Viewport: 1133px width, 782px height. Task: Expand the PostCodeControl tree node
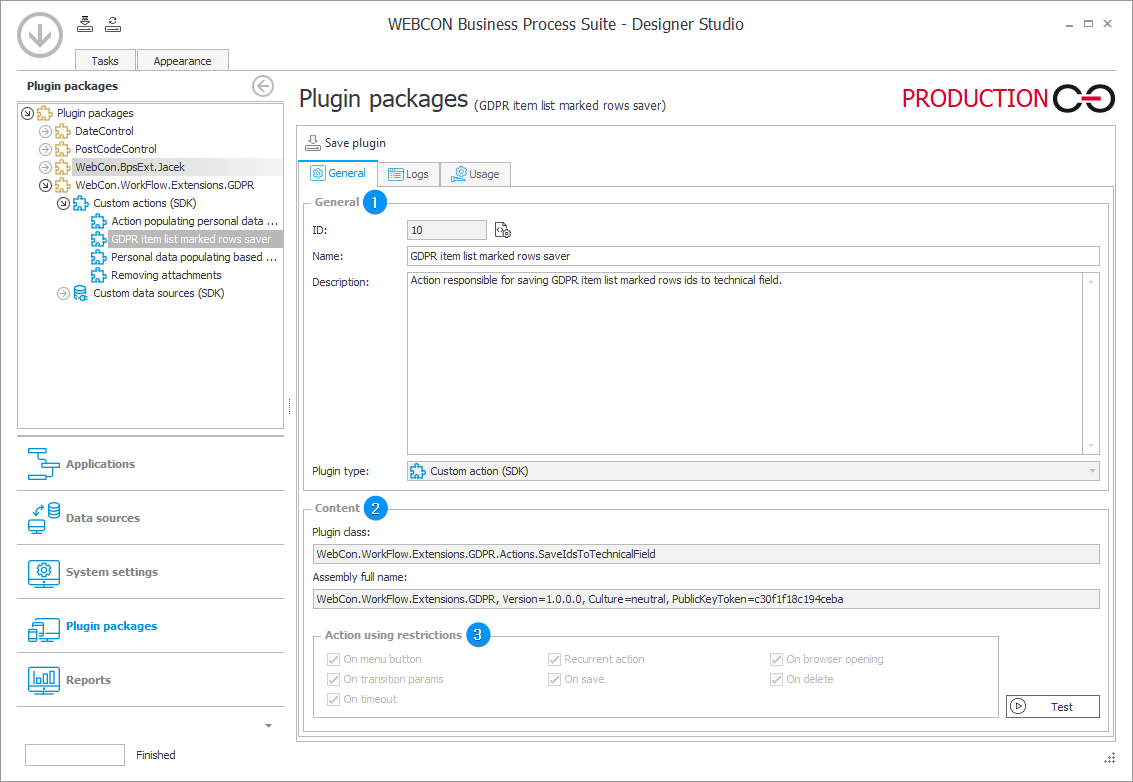tap(45, 149)
